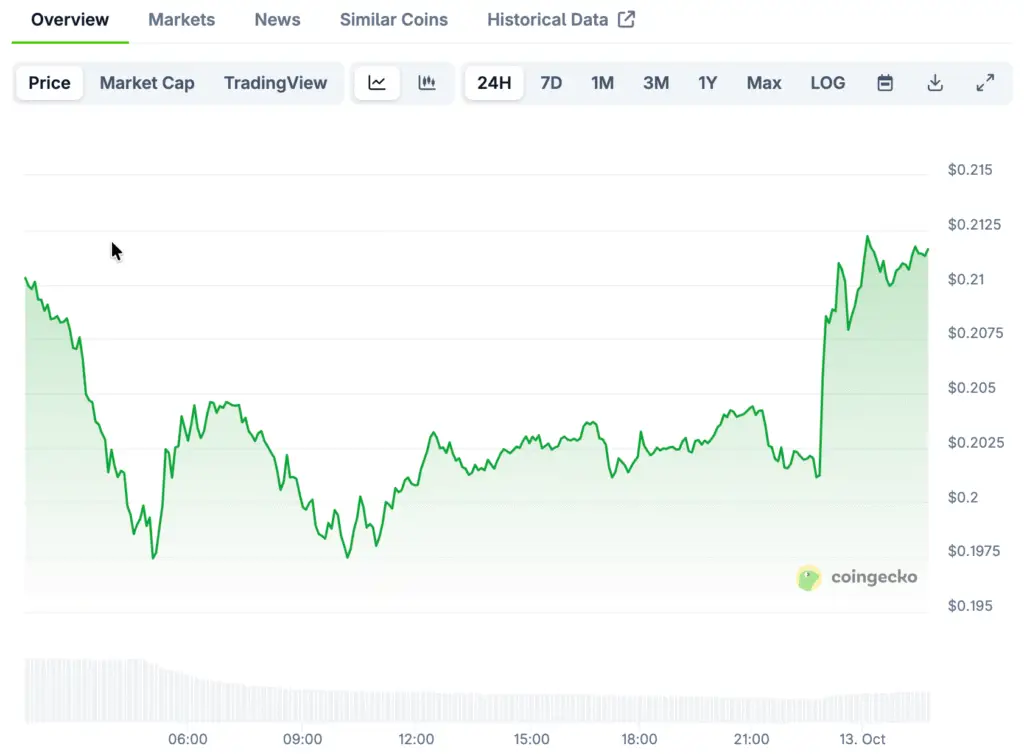Viewport: 1024px width, 754px height.
Task: Select the Overview tab
Action: point(70,19)
